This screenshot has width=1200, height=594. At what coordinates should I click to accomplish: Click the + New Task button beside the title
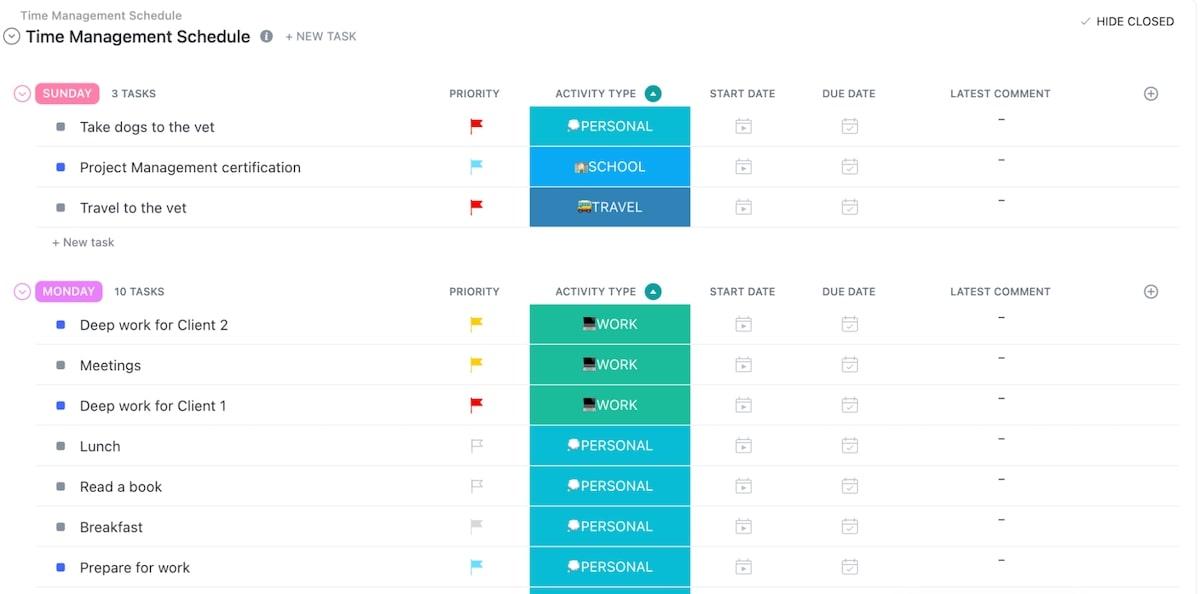[321, 36]
